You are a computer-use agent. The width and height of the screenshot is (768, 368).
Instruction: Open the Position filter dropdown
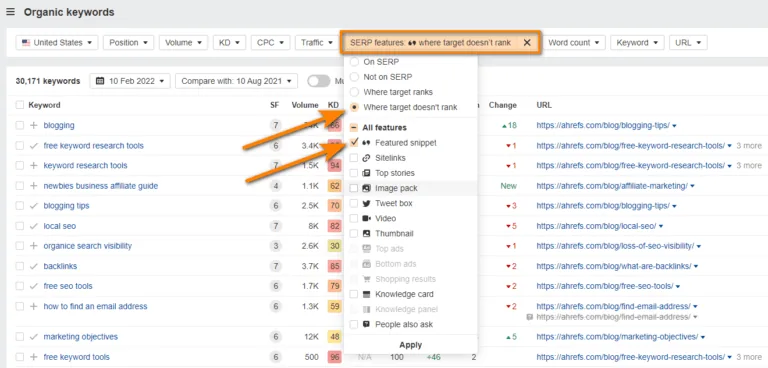tap(128, 43)
